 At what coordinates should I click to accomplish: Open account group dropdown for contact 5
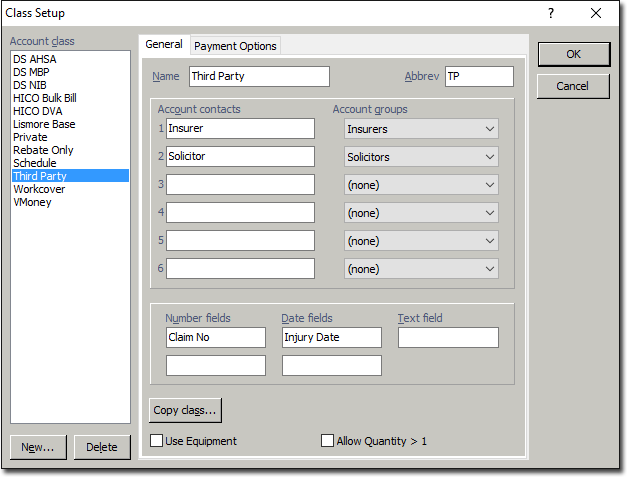421,241
